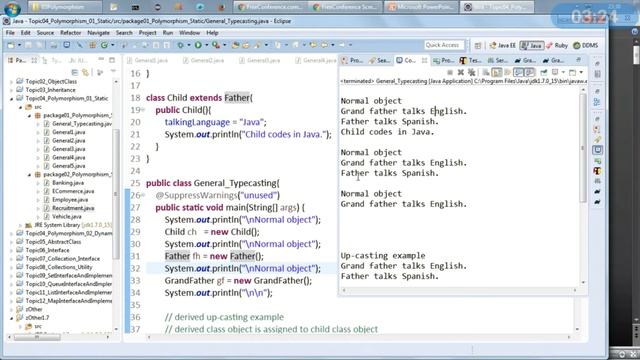The width and height of the screenshot is (640, 360).
Task: Open the Refactor menu
Action: (70, 33)
